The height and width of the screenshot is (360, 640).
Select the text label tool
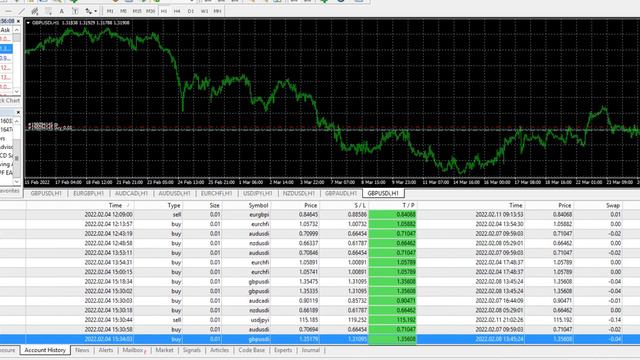click(75, 11)
